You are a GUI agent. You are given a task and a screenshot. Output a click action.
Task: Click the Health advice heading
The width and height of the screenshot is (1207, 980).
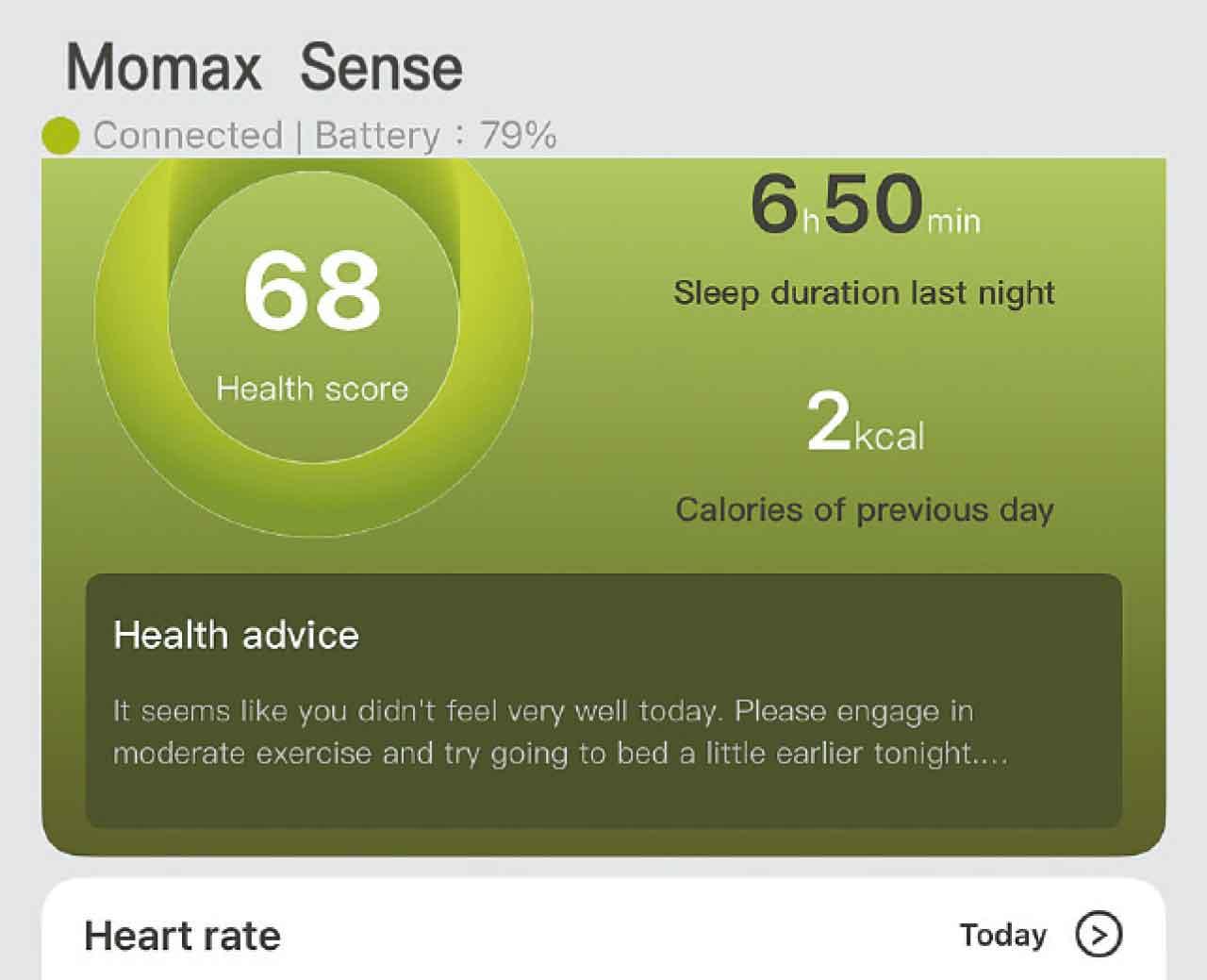[x=236, y=635]
